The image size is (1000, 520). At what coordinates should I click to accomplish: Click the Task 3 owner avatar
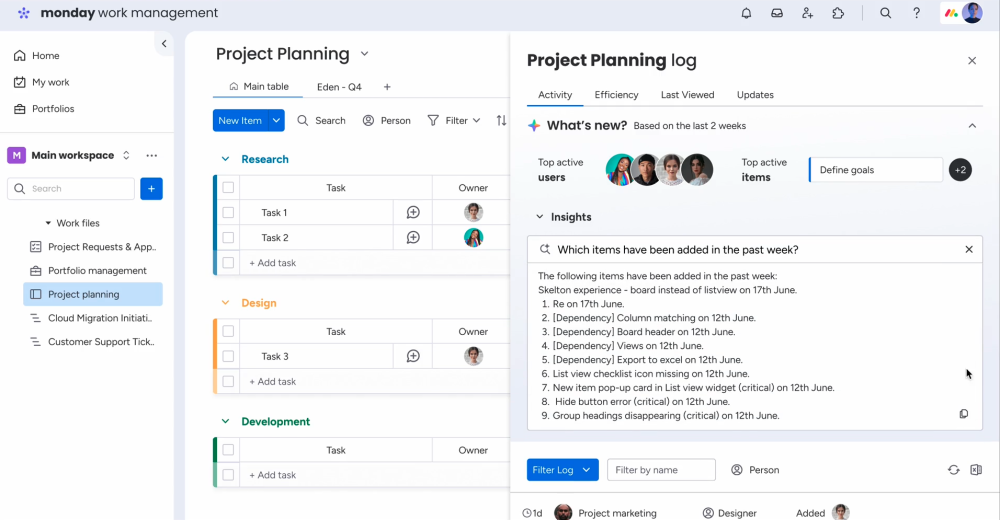click(473, 356)
